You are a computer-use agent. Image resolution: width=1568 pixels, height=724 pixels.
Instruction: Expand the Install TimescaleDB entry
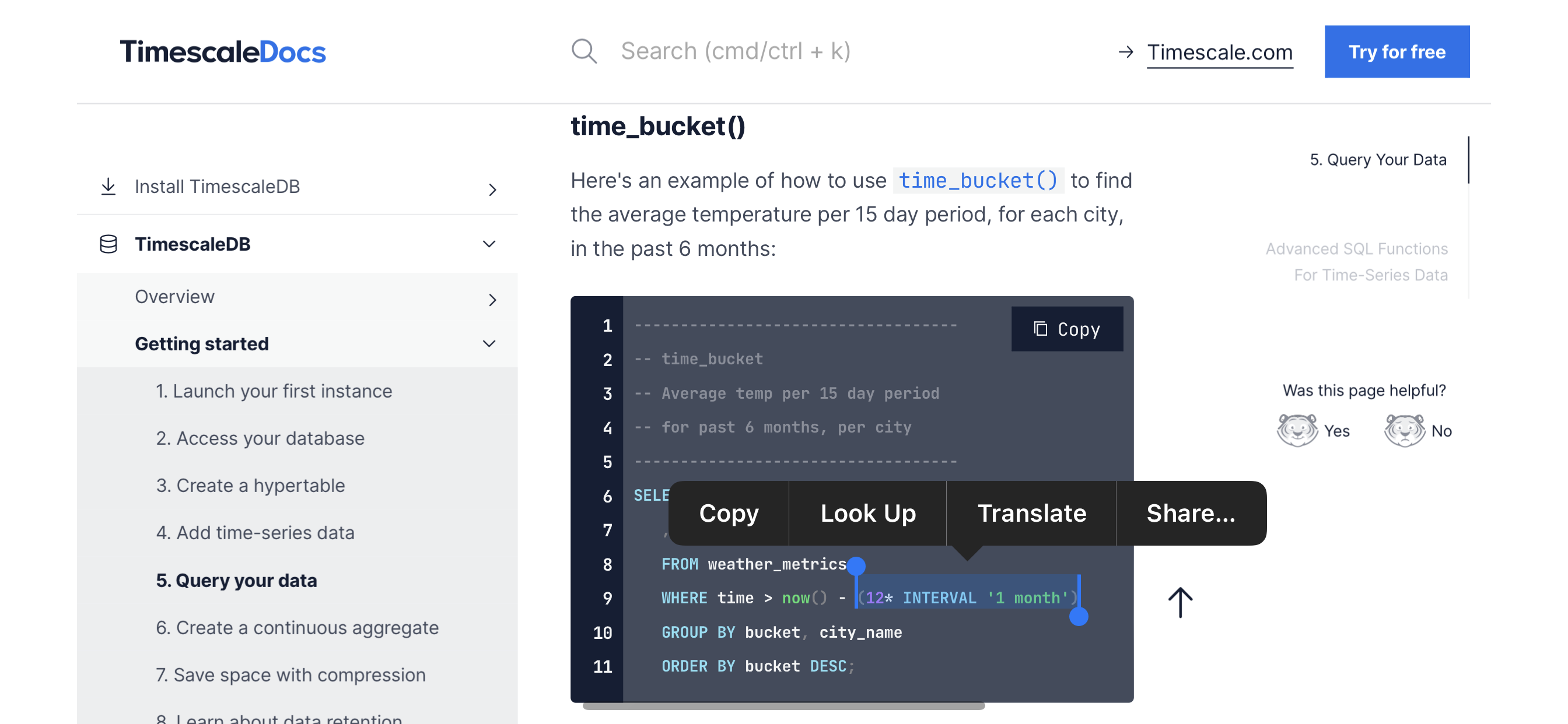pyautogui.click(x=493, y=189)
